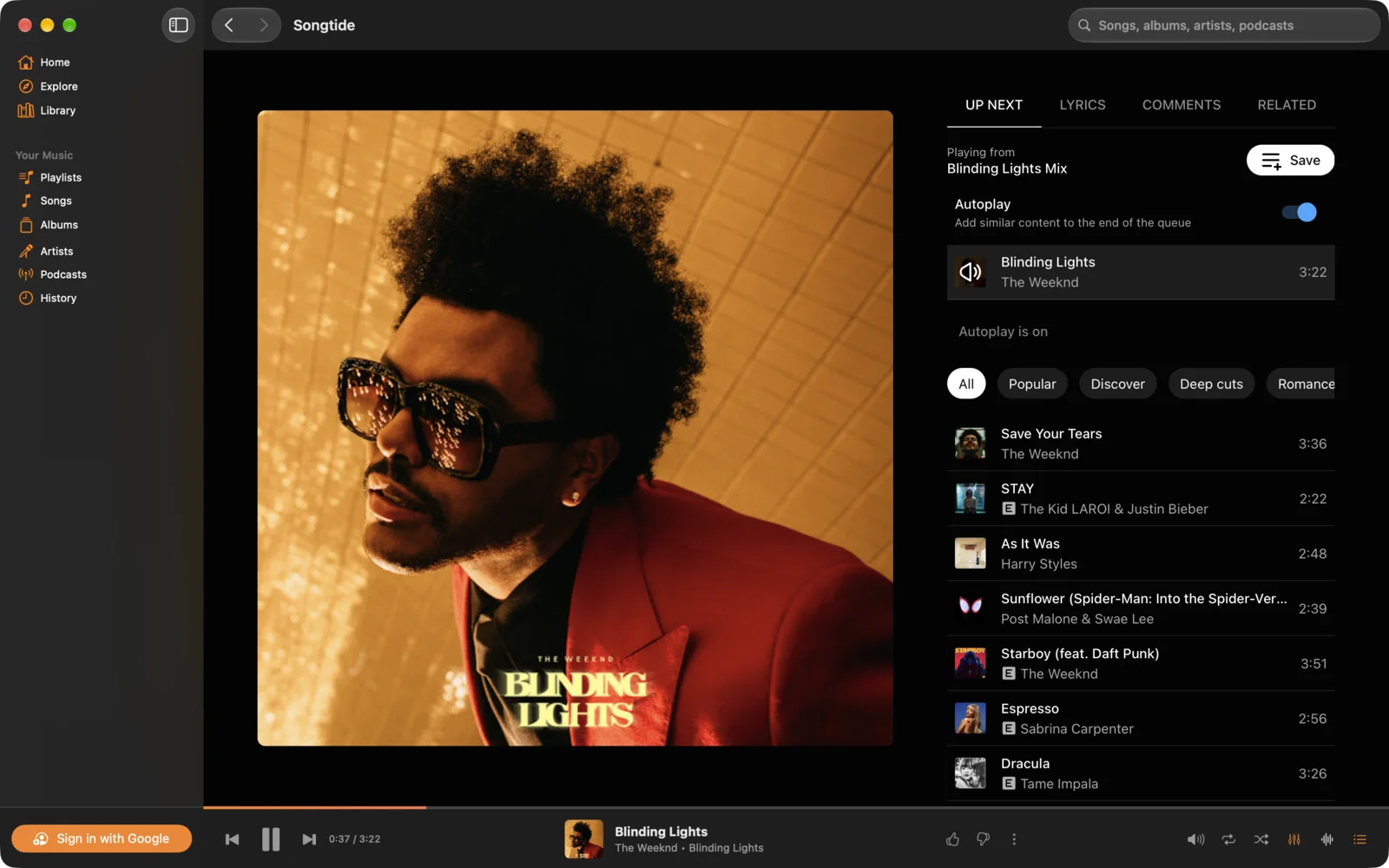This screenshot has width=1389, height=868.
Task: Select the Popular filter chip
Action: click(1032, 384)
